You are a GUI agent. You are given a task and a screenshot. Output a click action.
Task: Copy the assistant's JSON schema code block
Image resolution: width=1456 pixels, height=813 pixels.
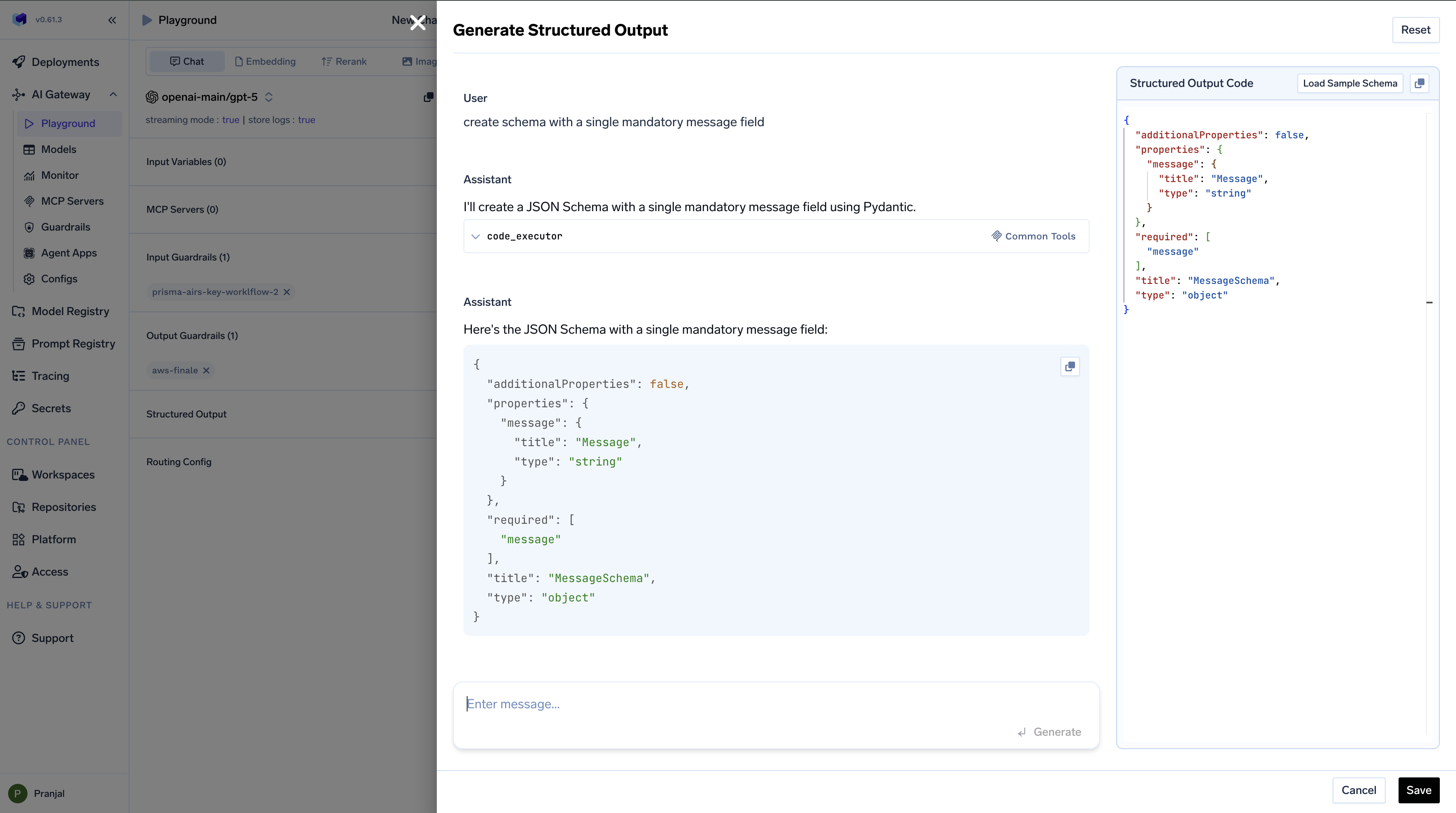point(1069,366)
